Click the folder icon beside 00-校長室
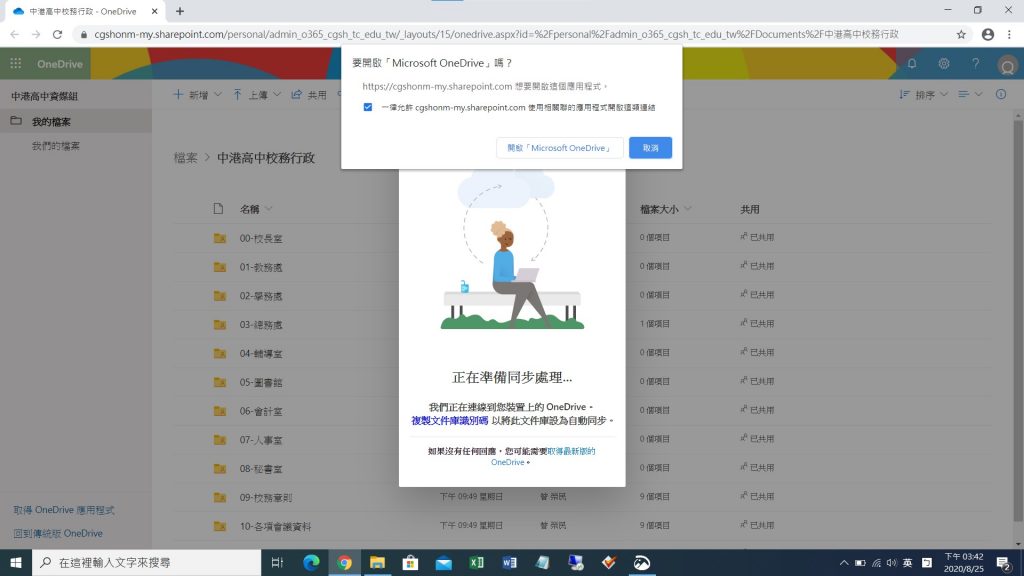The width and height of the screenshot is (1024, 576). tap(219, 238)
